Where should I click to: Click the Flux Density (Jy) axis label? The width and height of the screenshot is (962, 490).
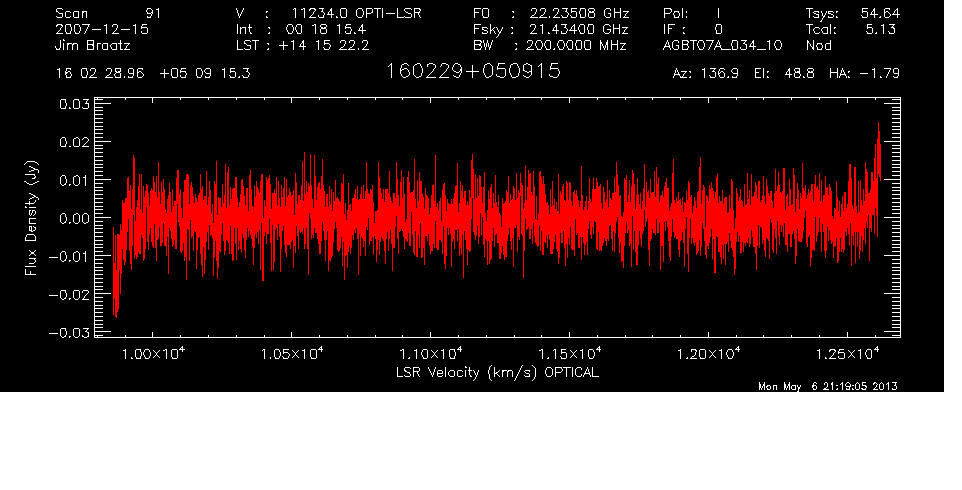pos(31,218)
